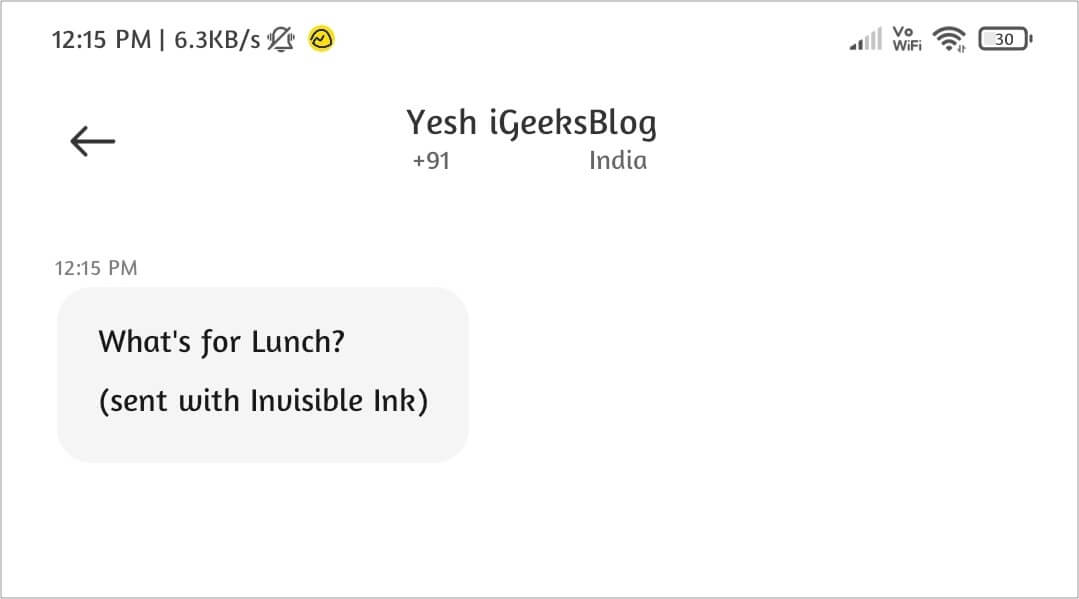Open contact Yesh iGeeksBlog details
The height and width of the screenshot is (599, 1079).
pyautogui.click(x=531, y=124)
